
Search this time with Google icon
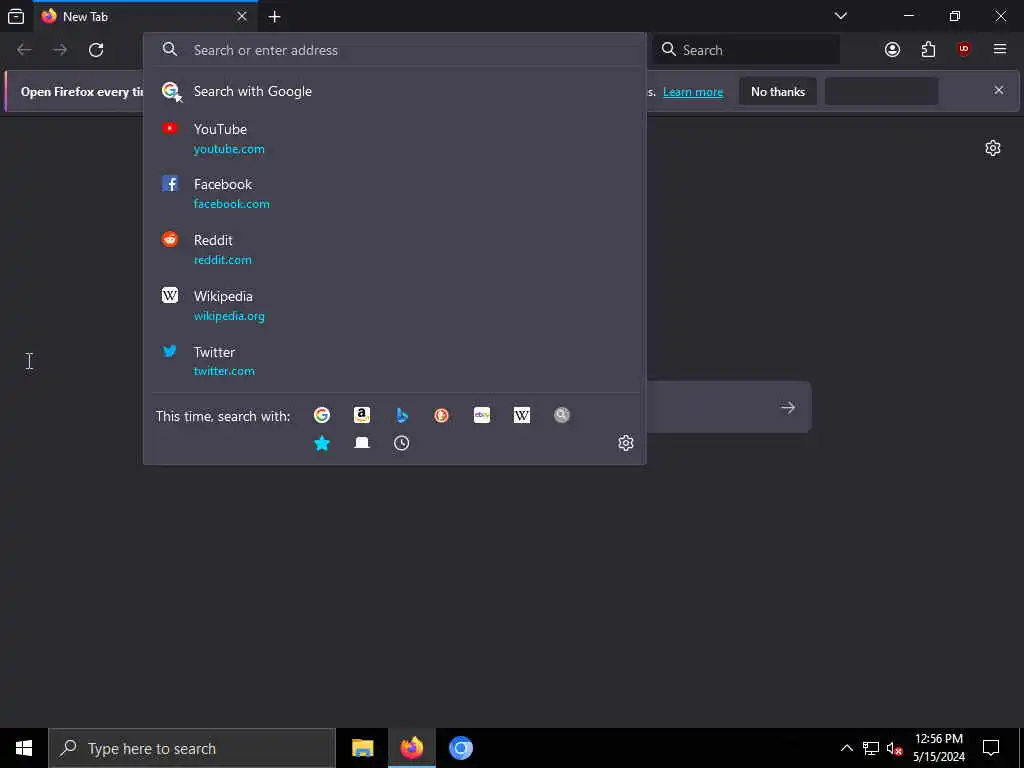[321, 415]
